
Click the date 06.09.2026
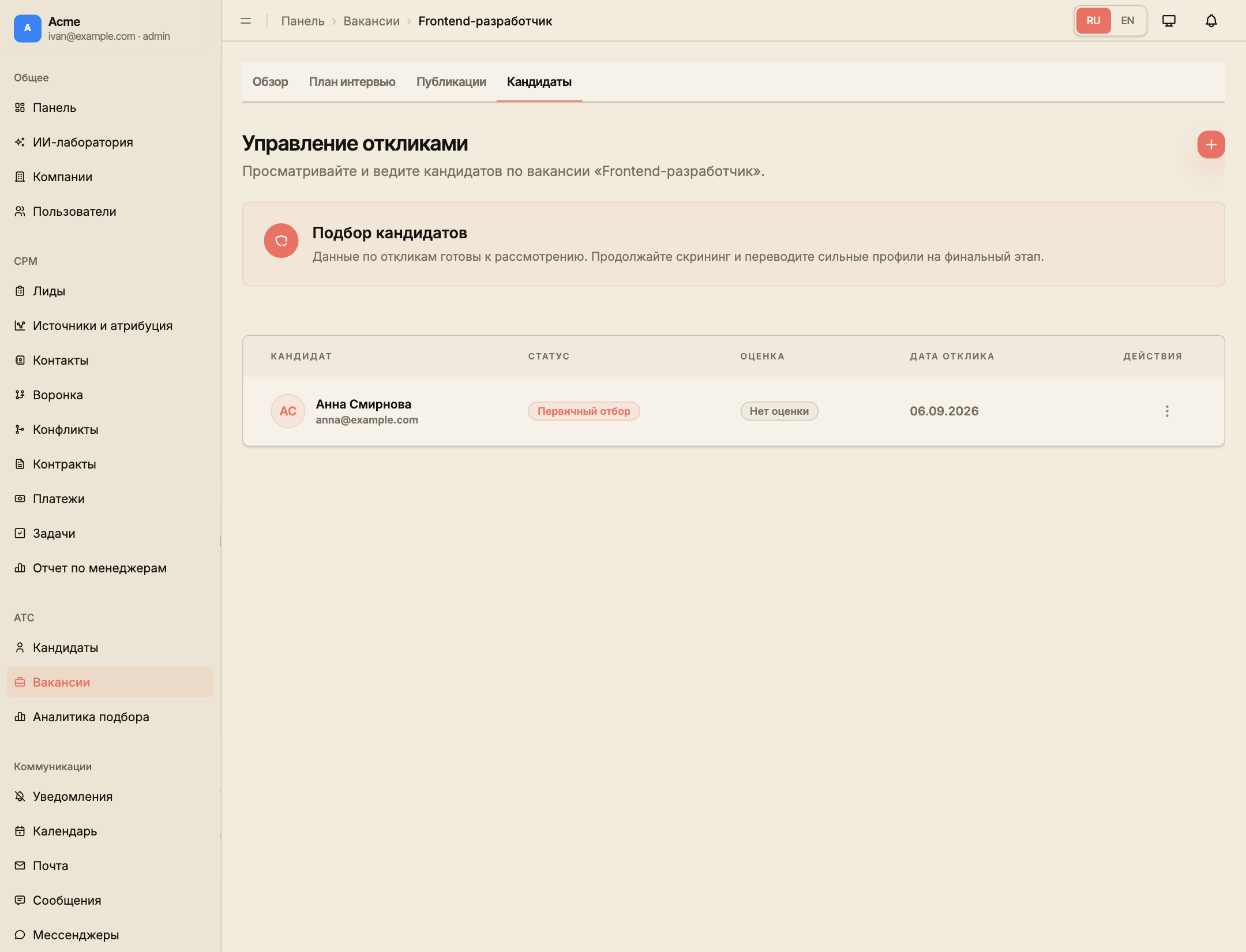coord(944,411)
